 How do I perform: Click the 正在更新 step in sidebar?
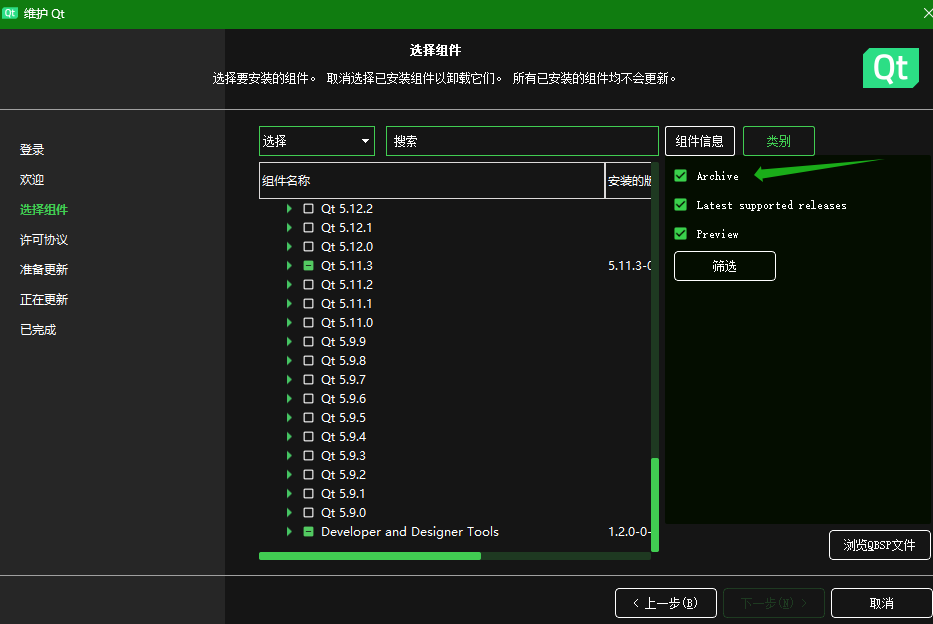pos(44,299)
